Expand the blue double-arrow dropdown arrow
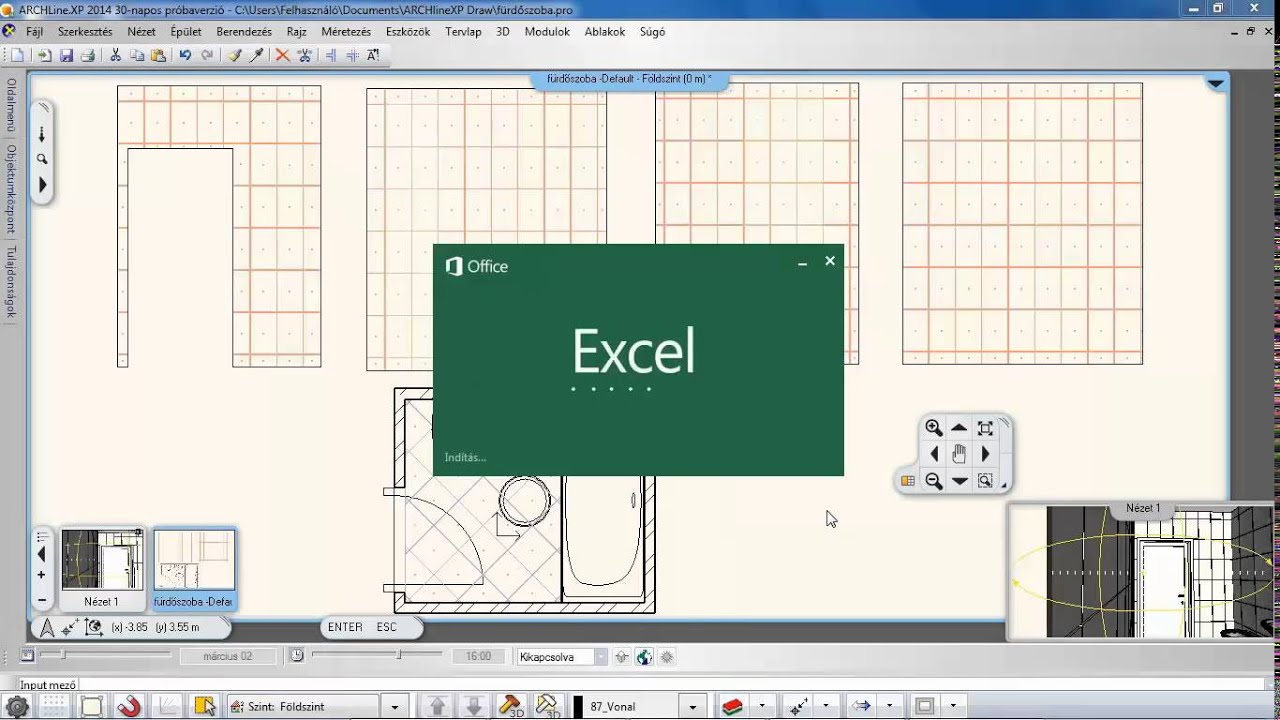1280x720 pixels. tap(888, 706)
